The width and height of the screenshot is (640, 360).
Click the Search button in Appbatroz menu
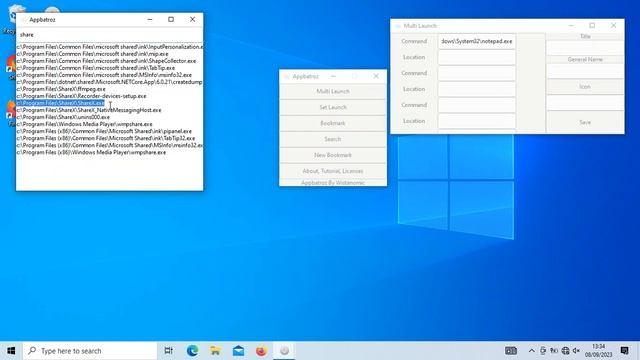tap(333, 139)
